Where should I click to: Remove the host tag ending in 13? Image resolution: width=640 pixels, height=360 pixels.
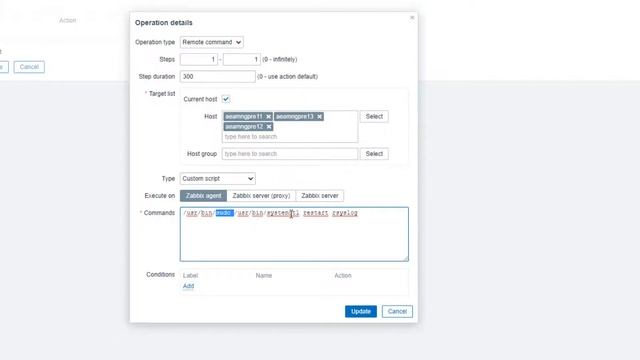tap(320, 117)
